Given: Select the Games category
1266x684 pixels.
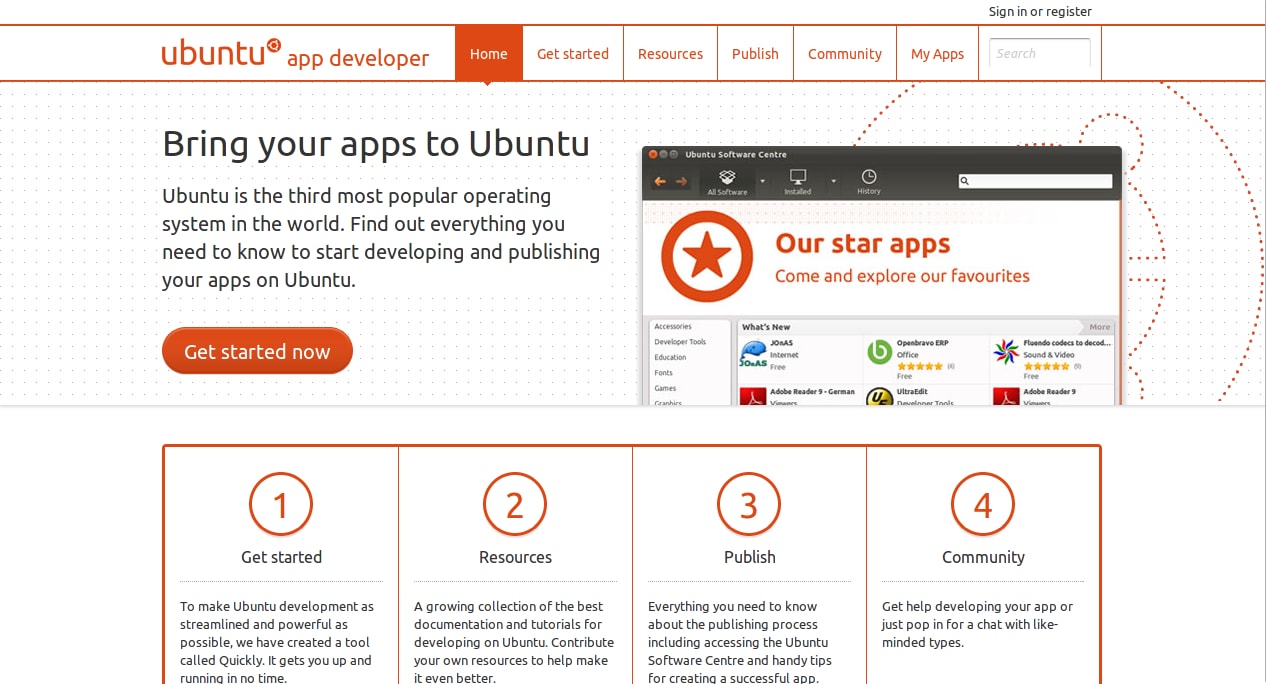Looking at the screenshot, I should coord(665,388).
